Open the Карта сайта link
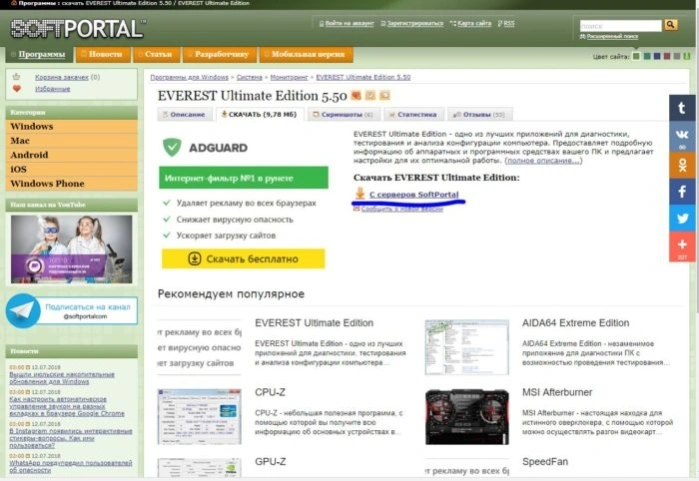 point(474,23)
